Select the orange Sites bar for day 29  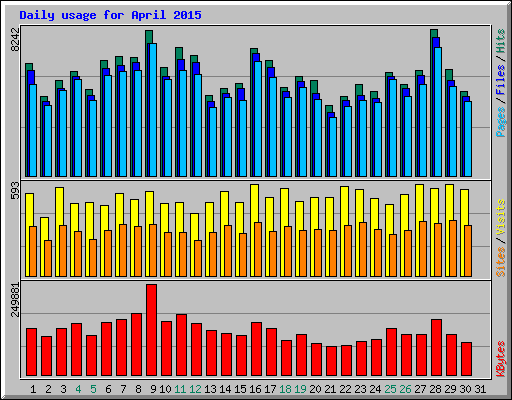pyautogui.click(x=453, y=248)
